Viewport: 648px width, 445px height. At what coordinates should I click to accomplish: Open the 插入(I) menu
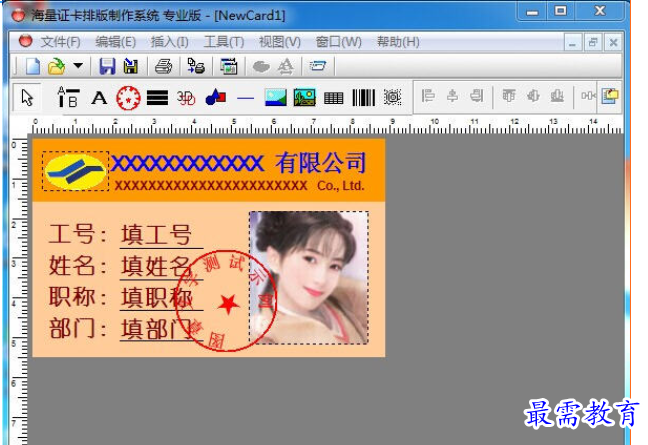pos(169,42)
